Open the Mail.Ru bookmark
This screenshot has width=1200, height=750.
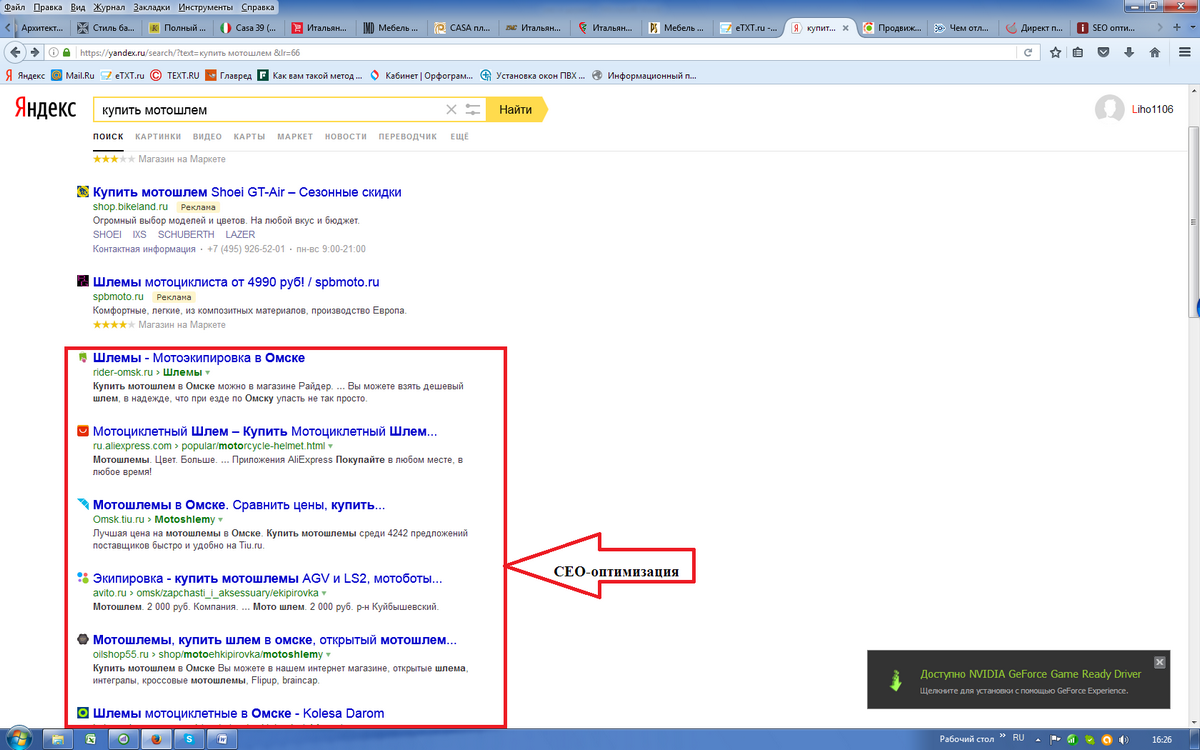(72, 75)
